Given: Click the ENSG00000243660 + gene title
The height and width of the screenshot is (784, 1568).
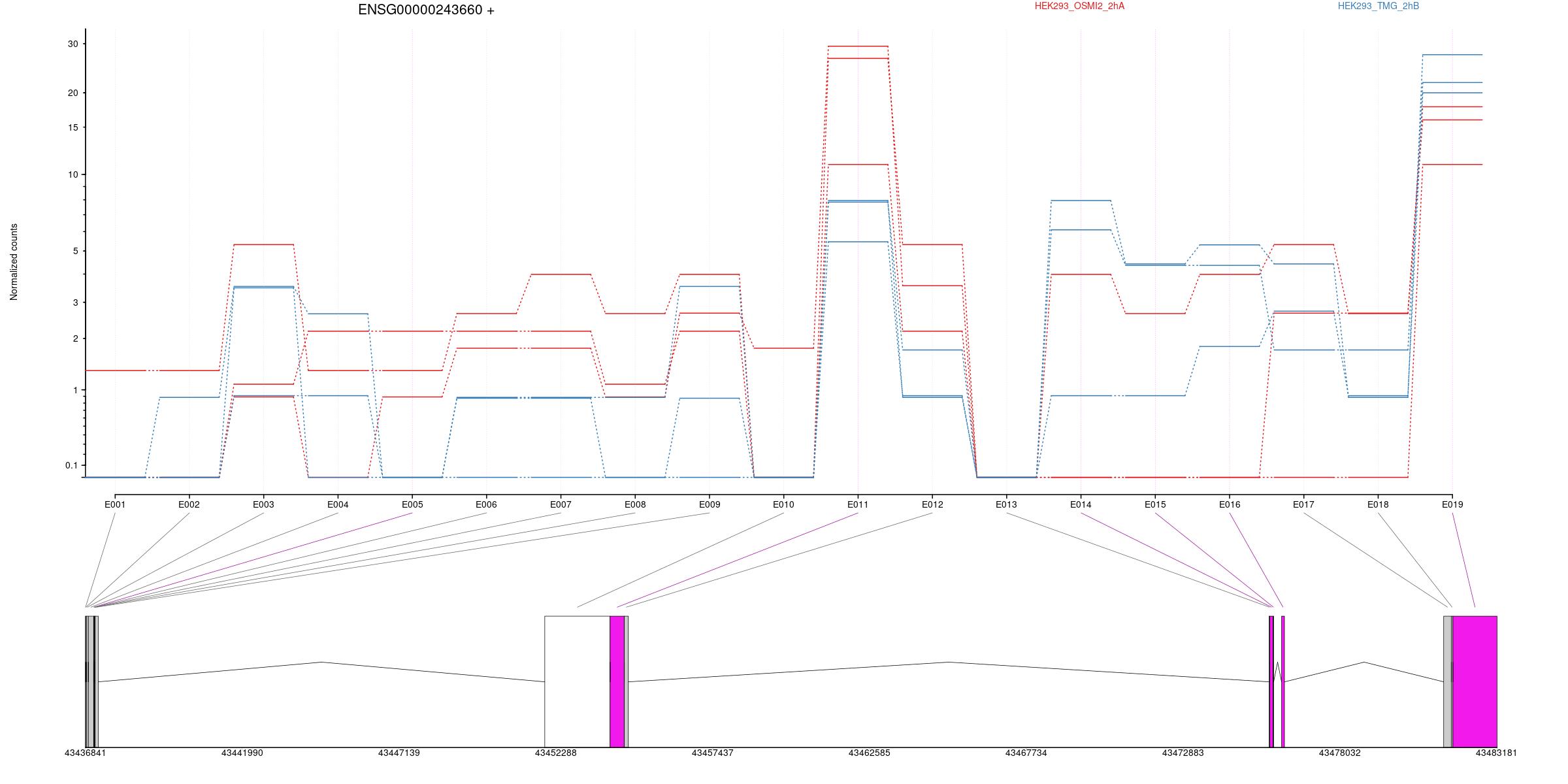Looking at the screenshot, I should [x=426, y=10].
